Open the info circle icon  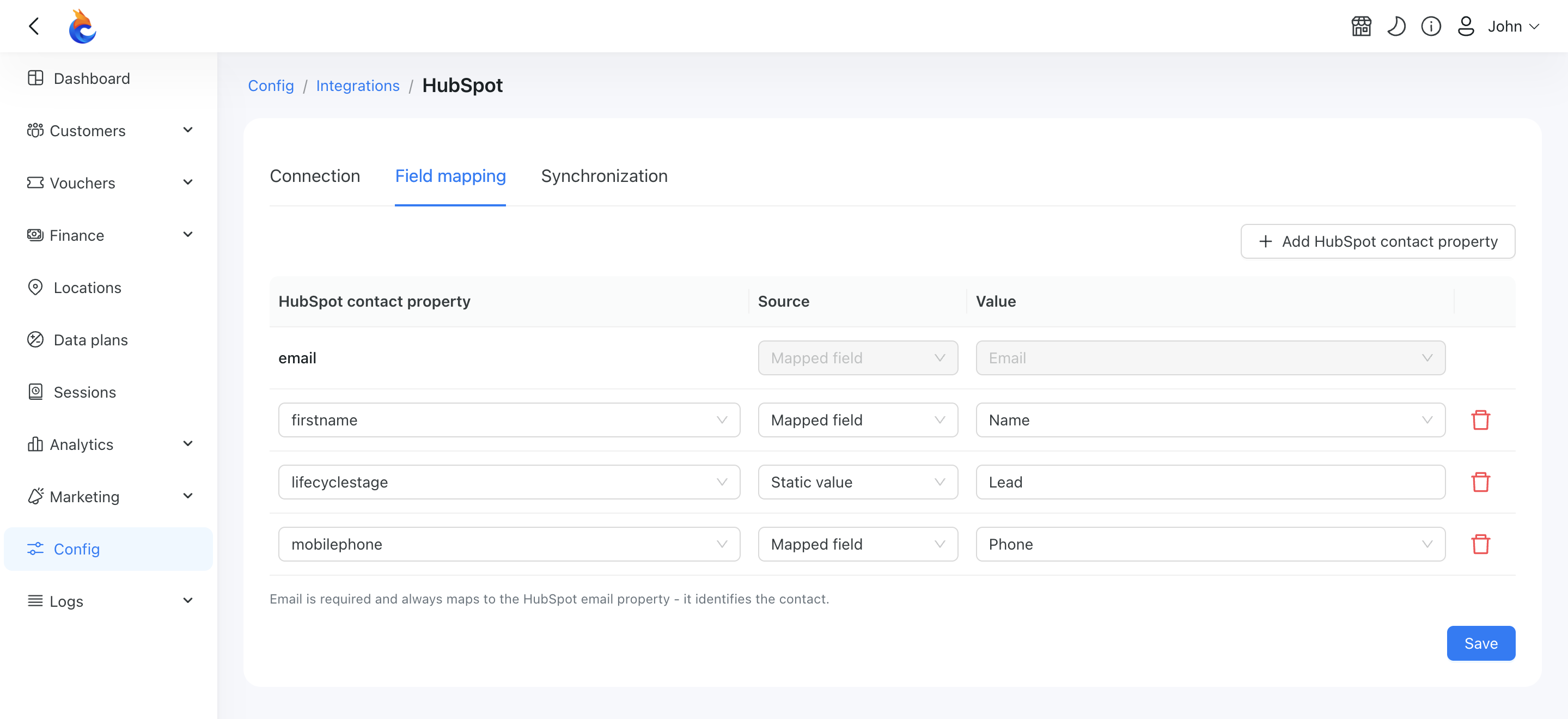point(1430,26)
